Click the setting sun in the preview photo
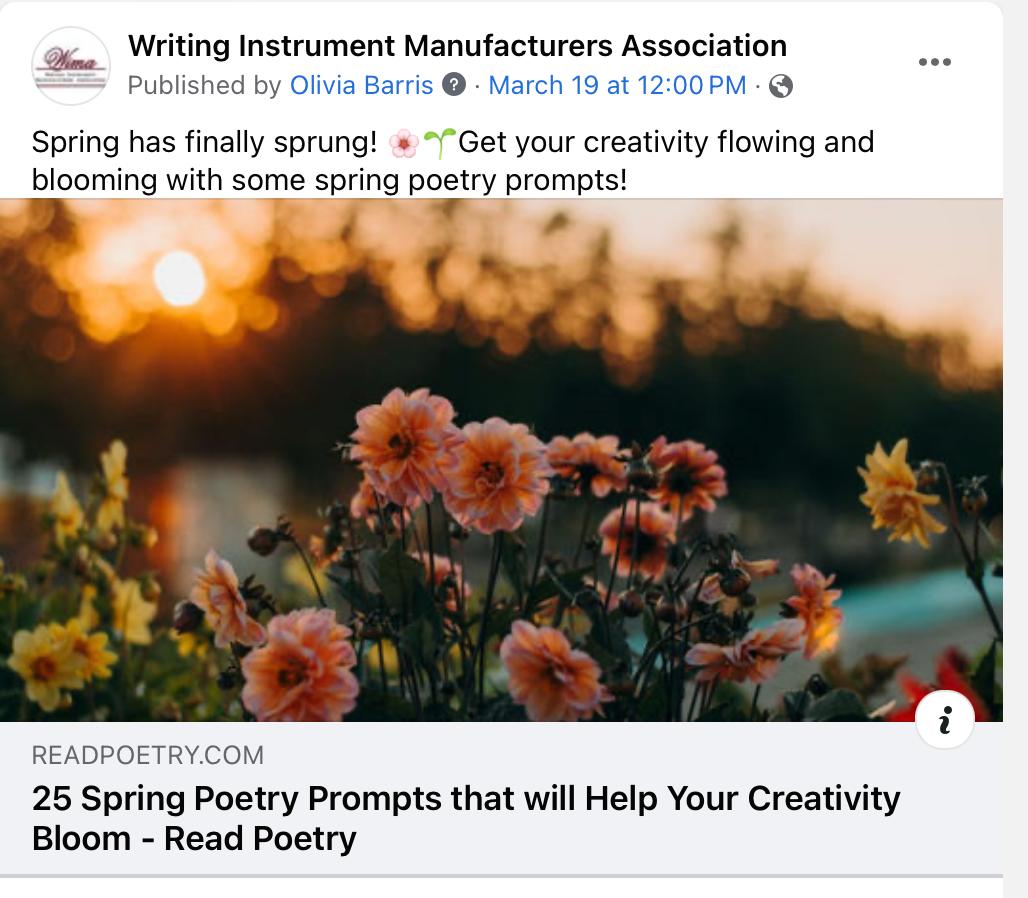The image size is (1028, 898). click(180, 277)
